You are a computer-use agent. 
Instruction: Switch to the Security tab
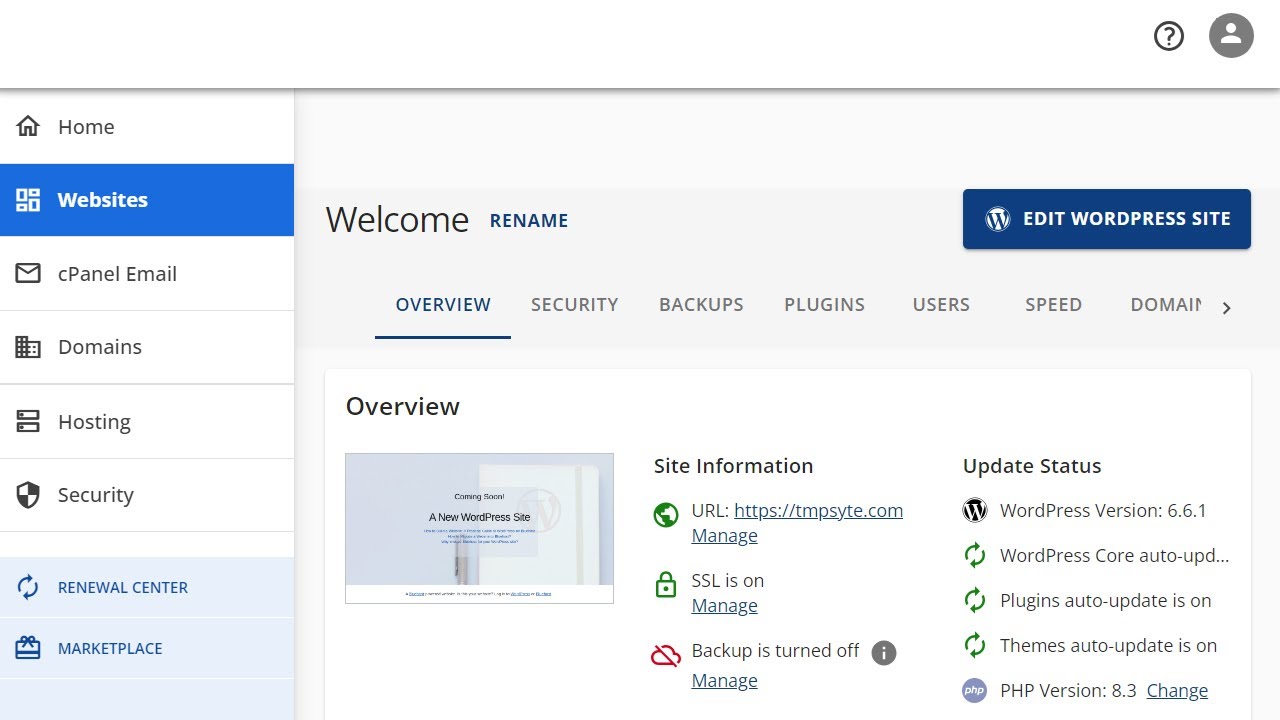(x=575, y=305)
